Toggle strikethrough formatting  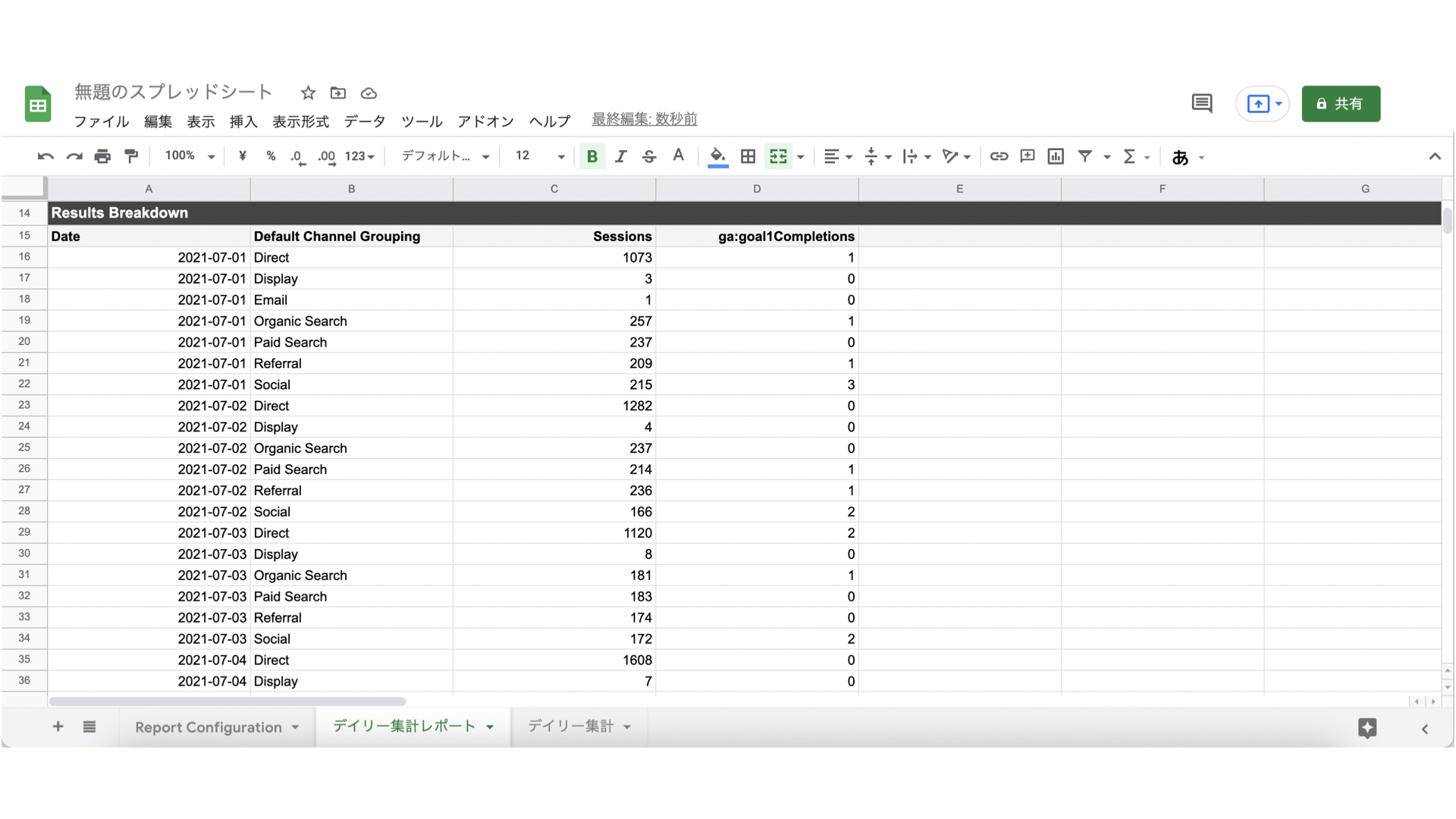tap(649, 156)
